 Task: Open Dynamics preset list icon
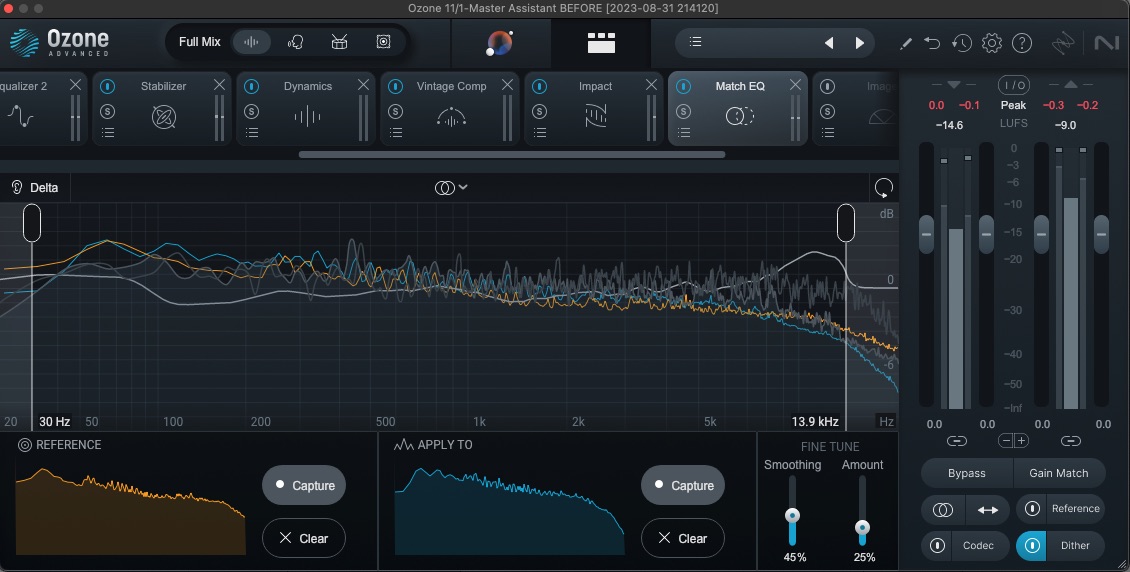pos(252,133)
